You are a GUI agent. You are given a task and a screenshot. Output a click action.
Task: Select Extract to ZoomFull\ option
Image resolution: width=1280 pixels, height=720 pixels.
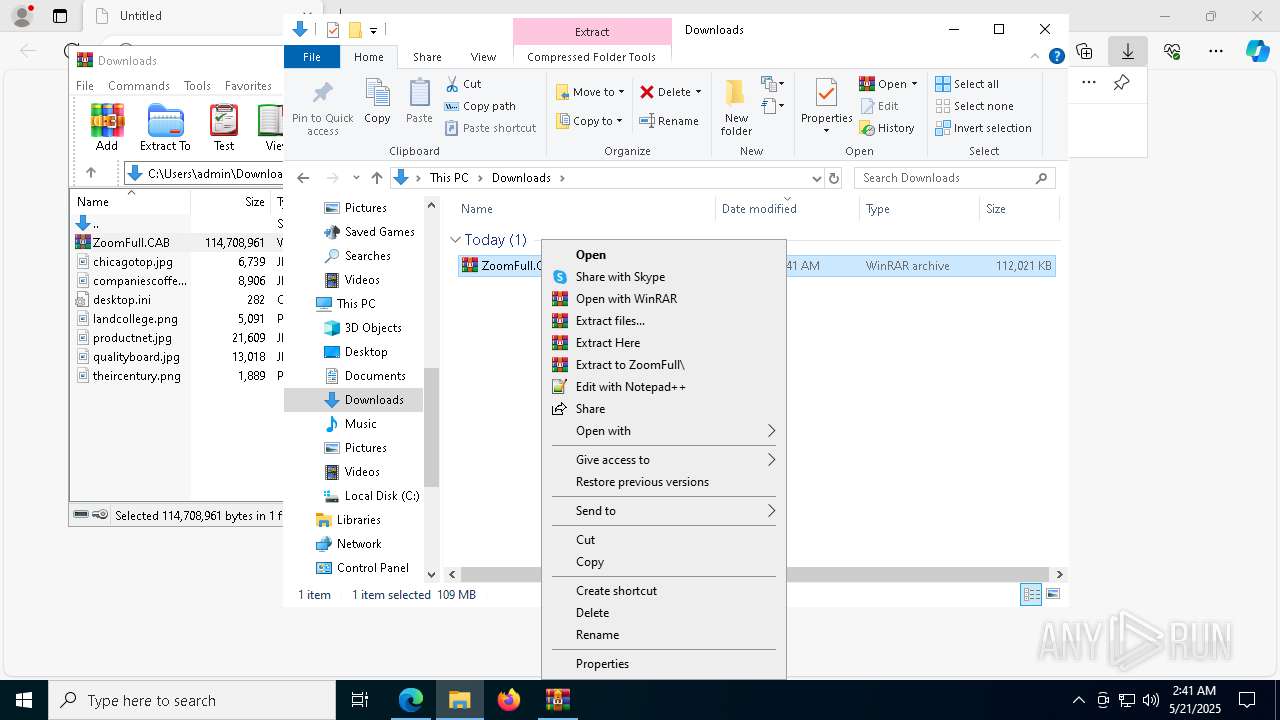pos(664,365)
